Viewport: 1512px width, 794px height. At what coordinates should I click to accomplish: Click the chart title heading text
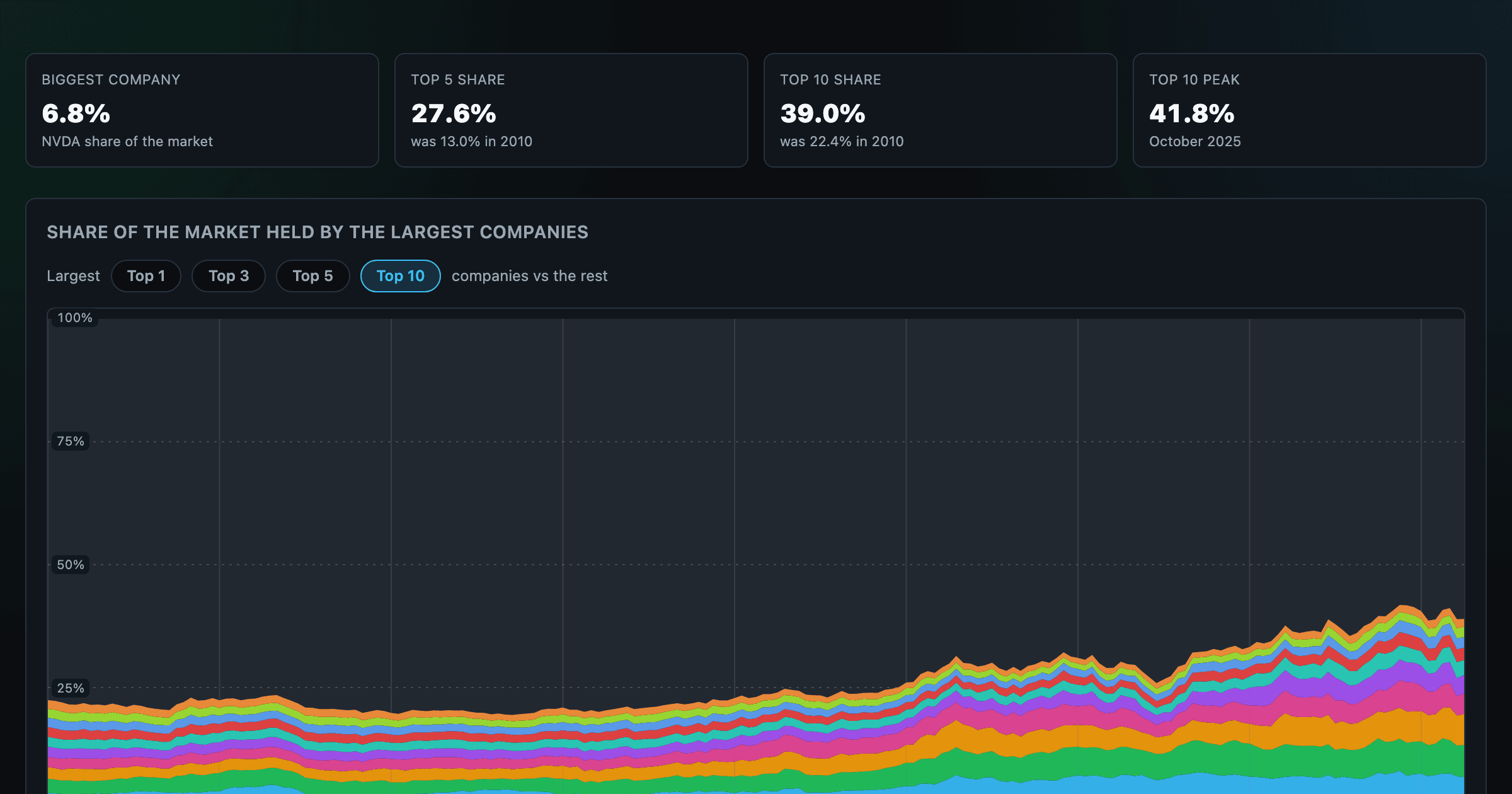coord(318,233)
